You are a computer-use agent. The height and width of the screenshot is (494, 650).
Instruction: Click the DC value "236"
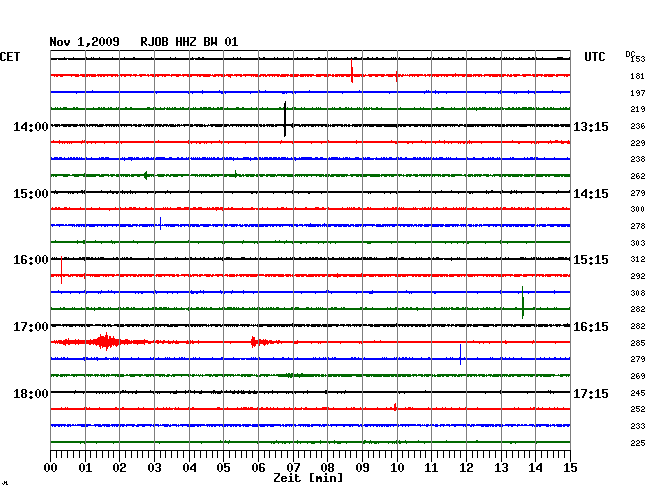[x=638, y=126]
